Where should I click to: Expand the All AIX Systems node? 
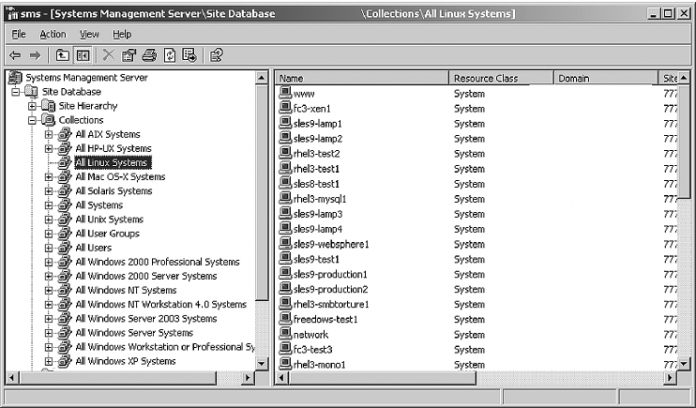pyautogui.click(x=49, y=135)
